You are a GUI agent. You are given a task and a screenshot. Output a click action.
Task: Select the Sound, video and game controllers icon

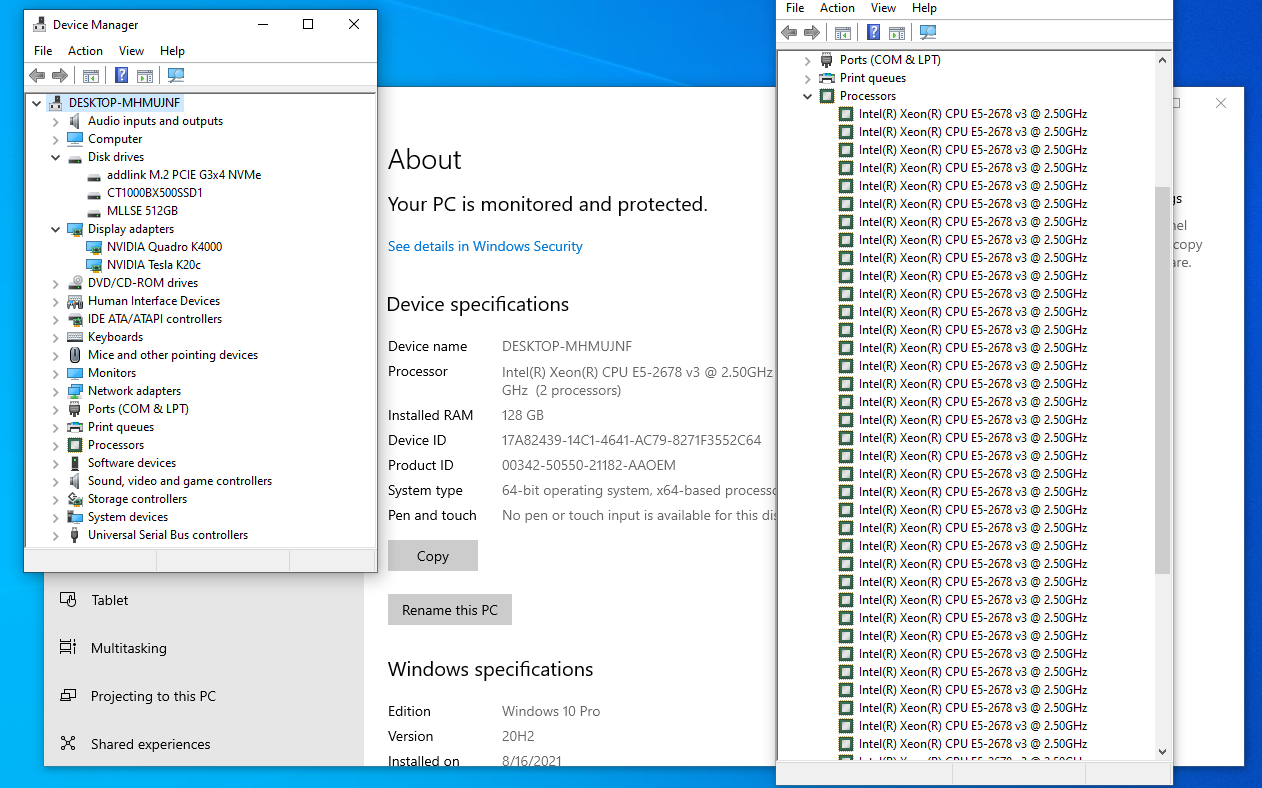pyautogui.click(x=75, y=481)
